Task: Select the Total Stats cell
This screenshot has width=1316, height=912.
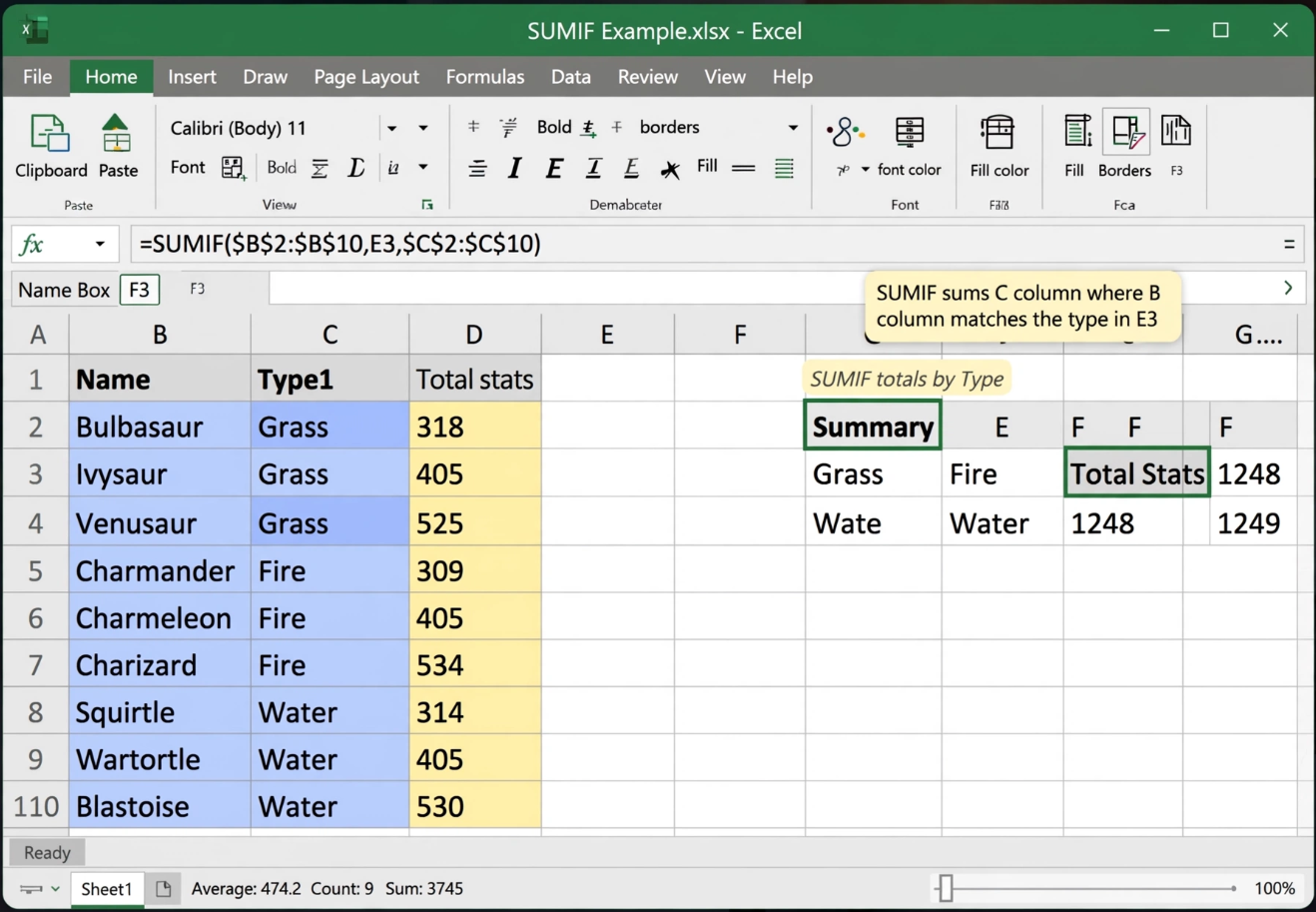Action: pyautogui.click(x=1136, y=473)
